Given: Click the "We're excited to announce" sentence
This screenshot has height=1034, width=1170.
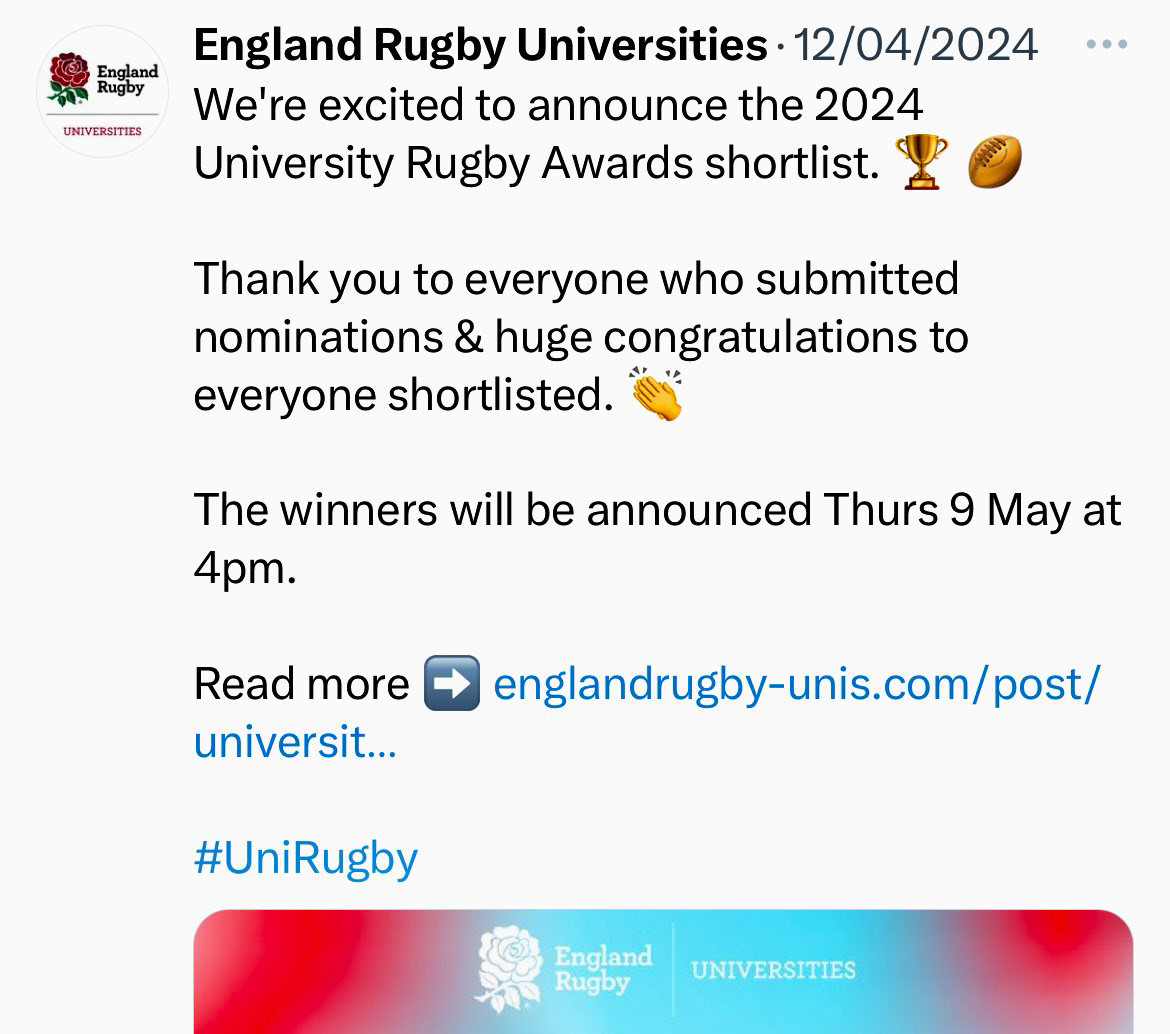Looking at the screenshot, I should [558, 105].
